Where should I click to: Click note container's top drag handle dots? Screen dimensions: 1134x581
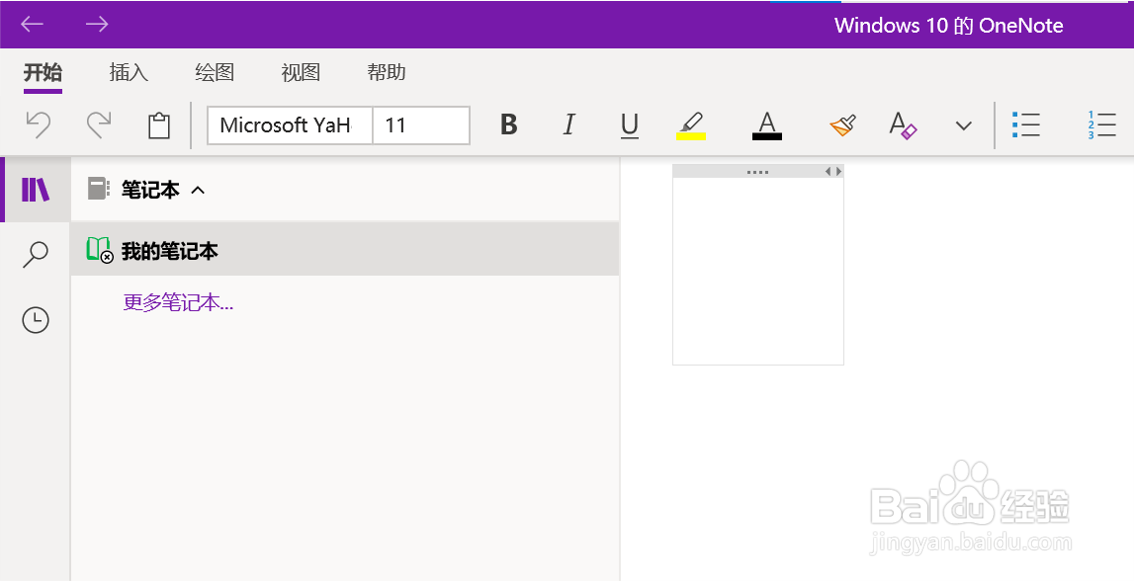click(x=757, y=172)
